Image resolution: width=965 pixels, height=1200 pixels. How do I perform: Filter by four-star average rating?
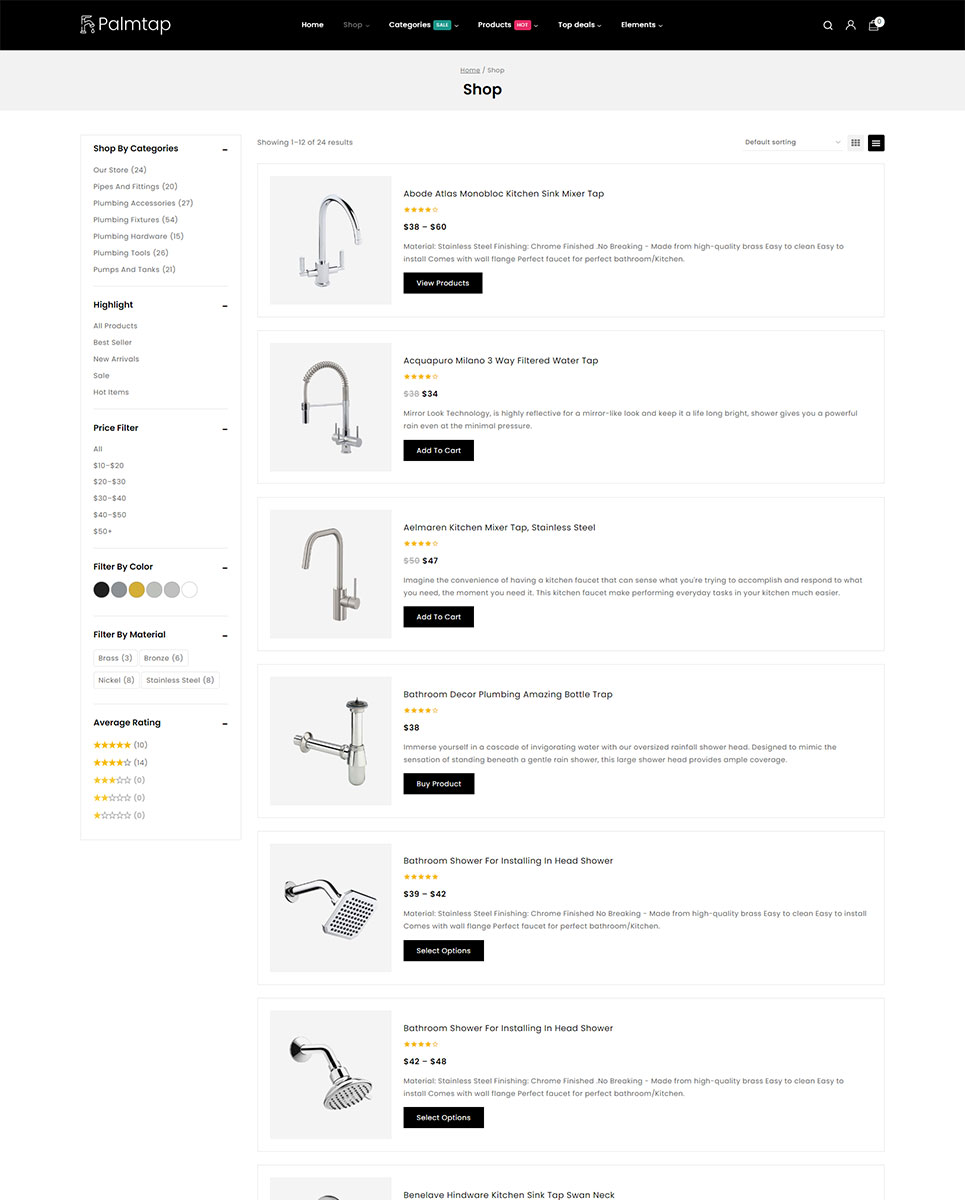tap(120, 762)
